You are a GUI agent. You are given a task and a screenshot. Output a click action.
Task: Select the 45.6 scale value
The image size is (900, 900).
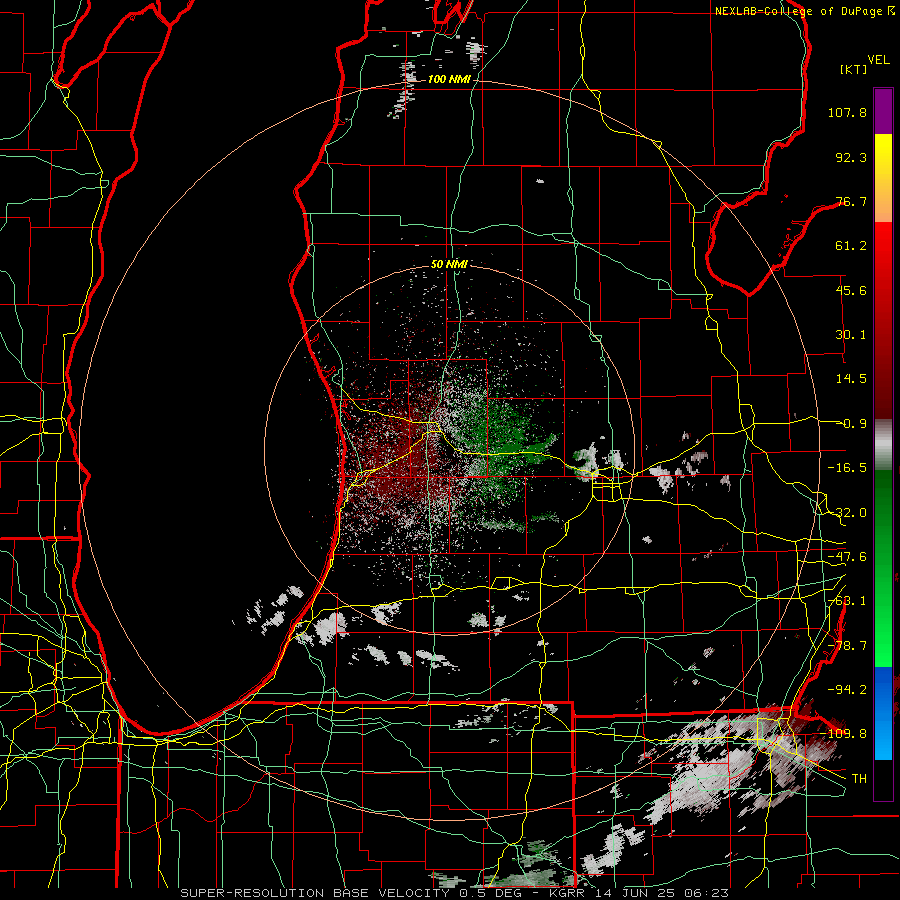click(851, 290)
